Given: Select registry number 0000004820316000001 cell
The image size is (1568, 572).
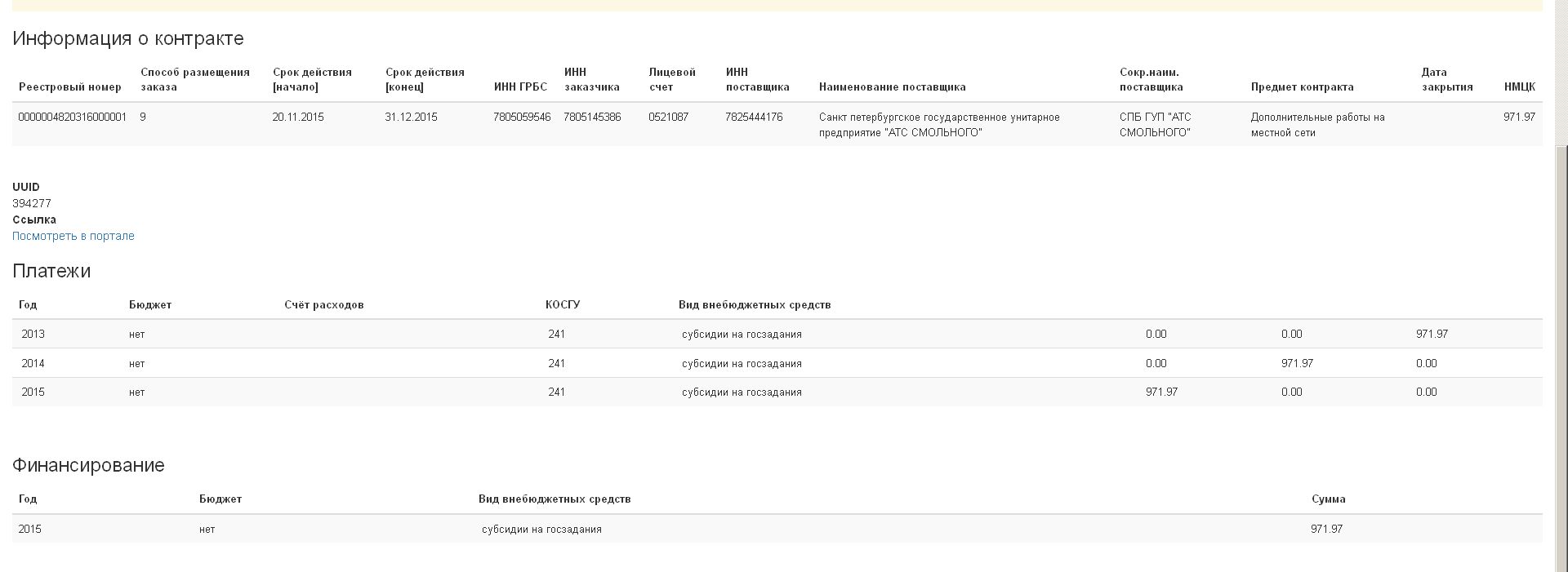Looking at the screenshot, I should pyautogui.click(x=72, y=118).
